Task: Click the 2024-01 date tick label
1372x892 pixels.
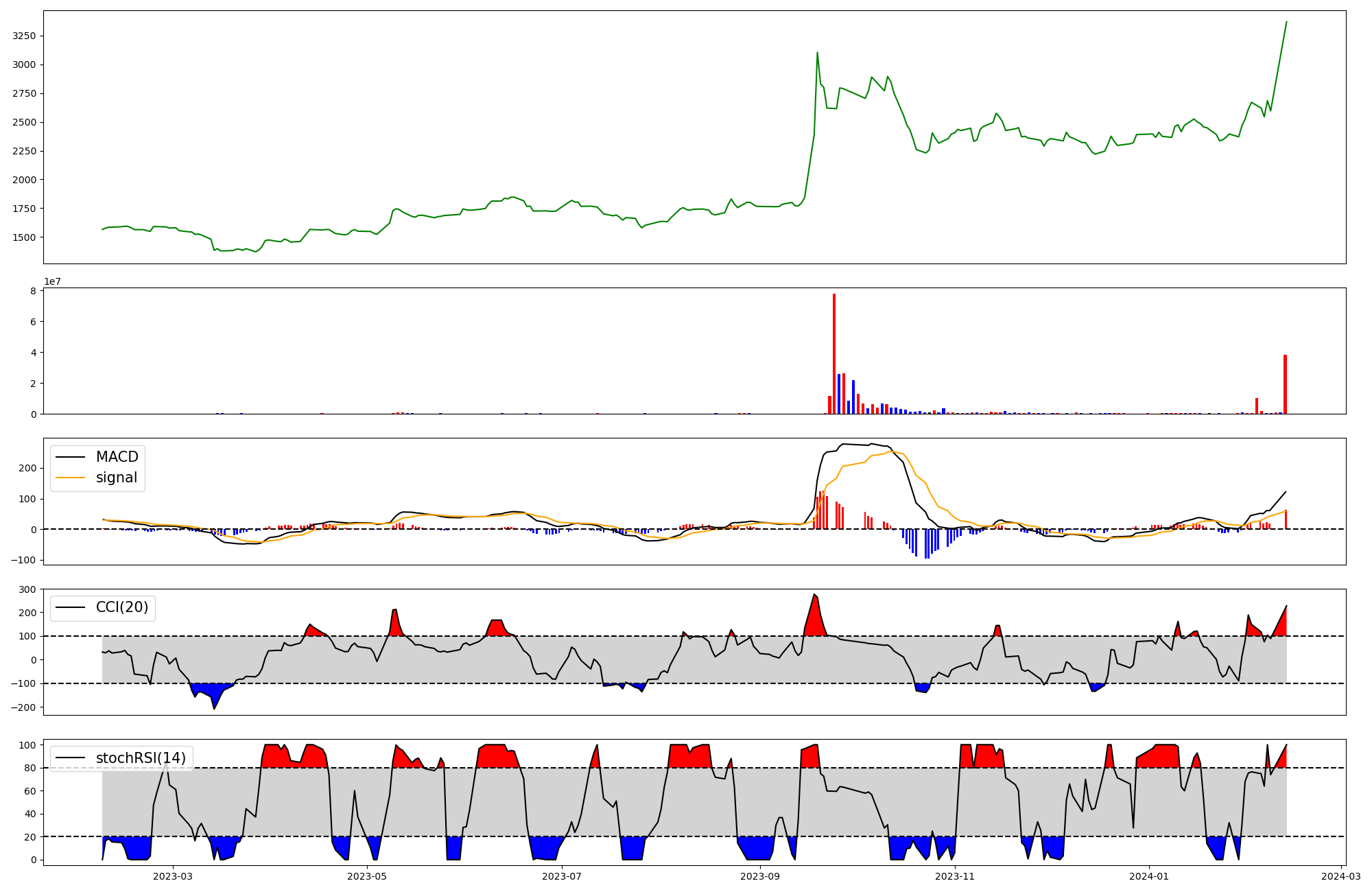Action: coord(1149,876)
